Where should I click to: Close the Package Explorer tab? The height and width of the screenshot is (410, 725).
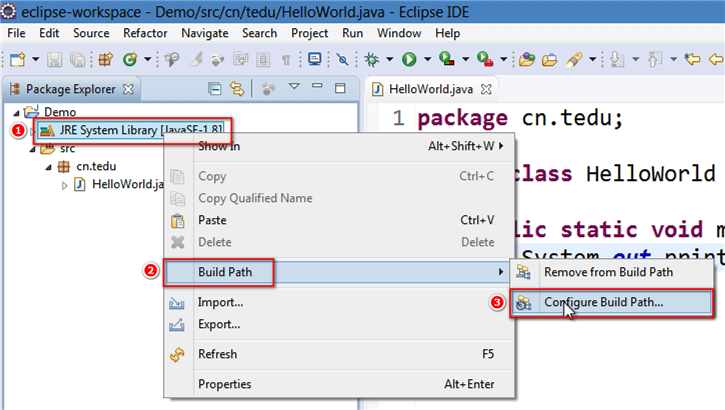pyautogui.click(x=128, y=89)
